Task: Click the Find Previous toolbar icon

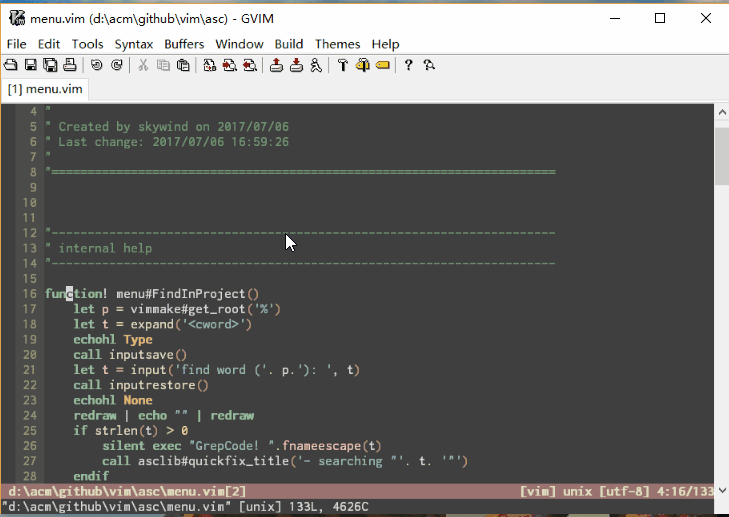Action: (250, 65)
